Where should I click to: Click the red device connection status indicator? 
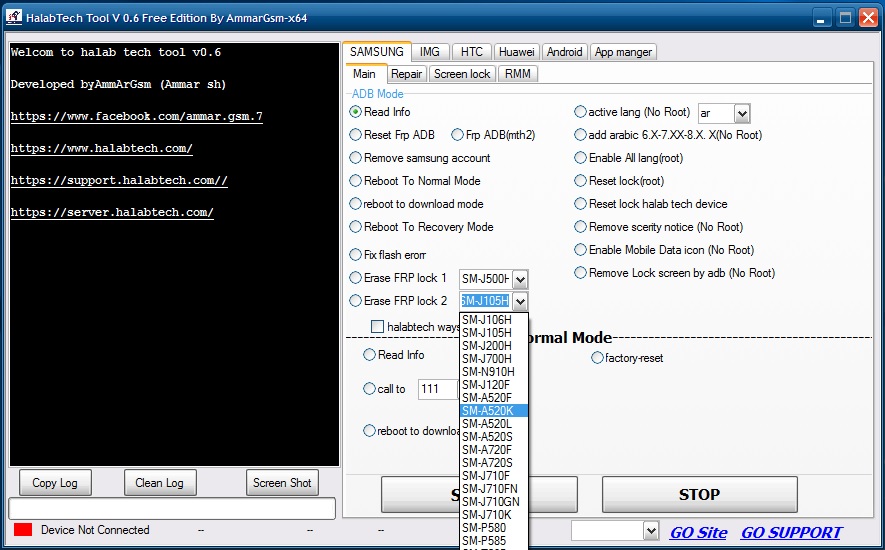(23, 530)
